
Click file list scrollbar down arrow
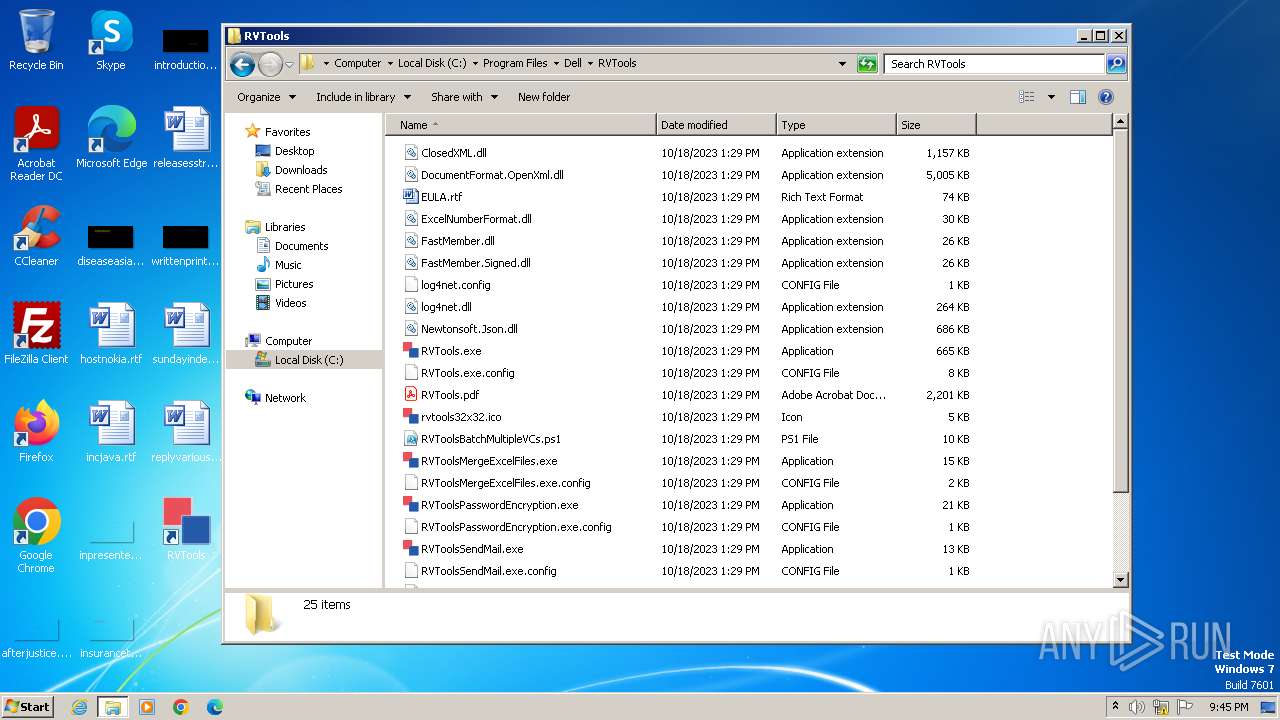(1120, 579)
